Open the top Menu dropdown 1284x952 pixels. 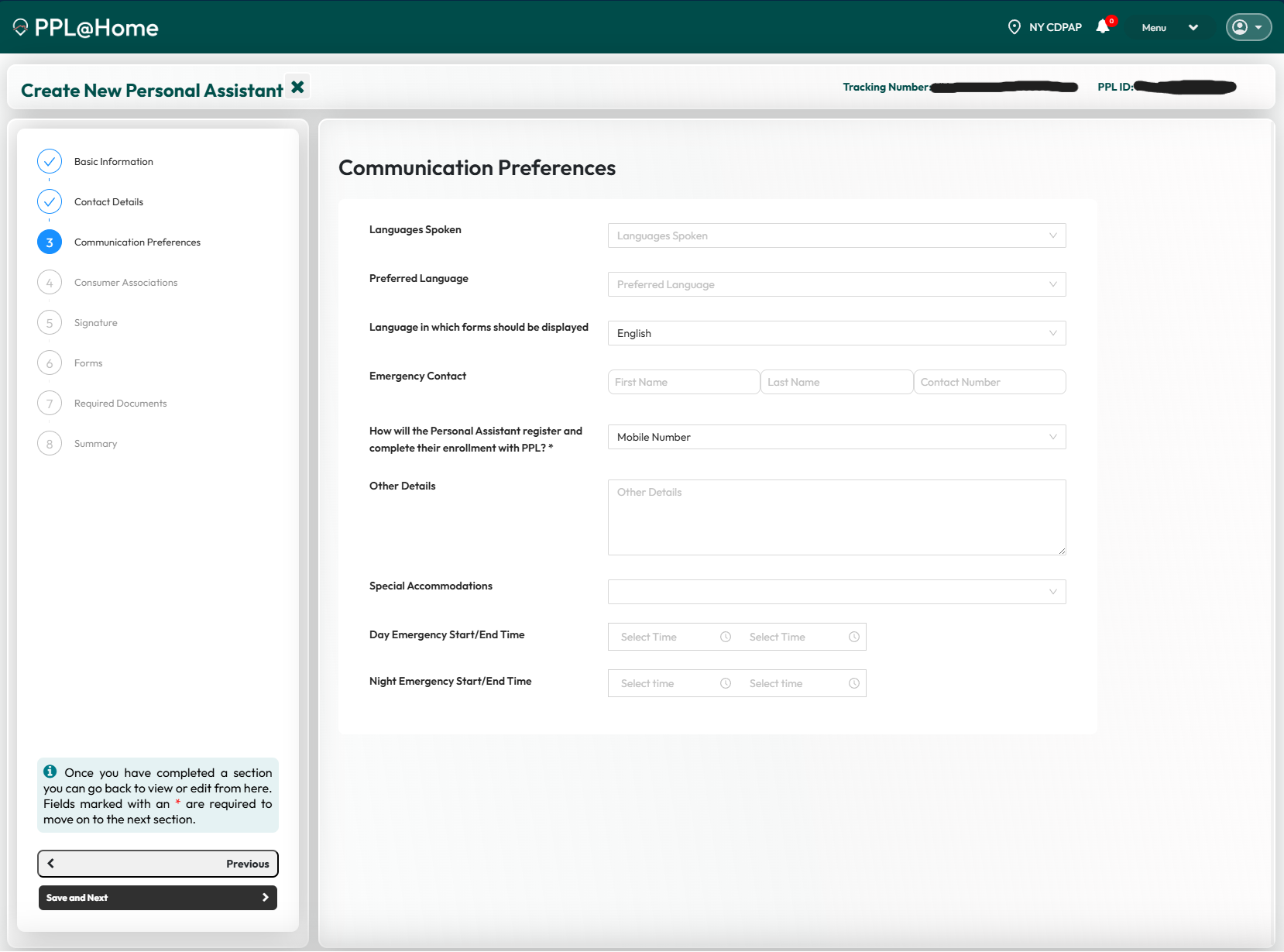1169,28
